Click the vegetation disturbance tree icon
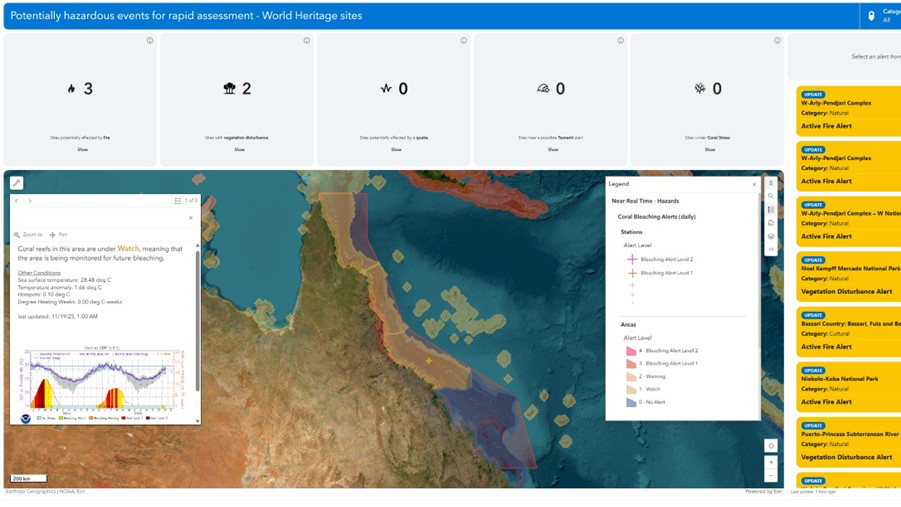Viewport: 901px width, 507px height. click(x=229, y=89)
